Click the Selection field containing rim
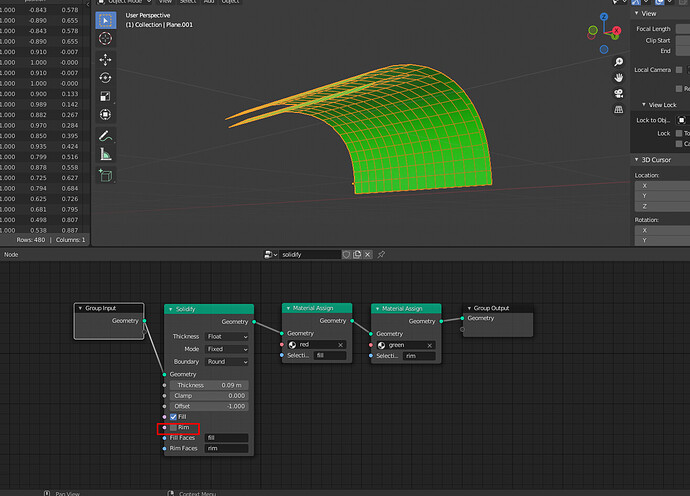The width and height of the screenshot is (690, 496). click(x=419, y=356)
